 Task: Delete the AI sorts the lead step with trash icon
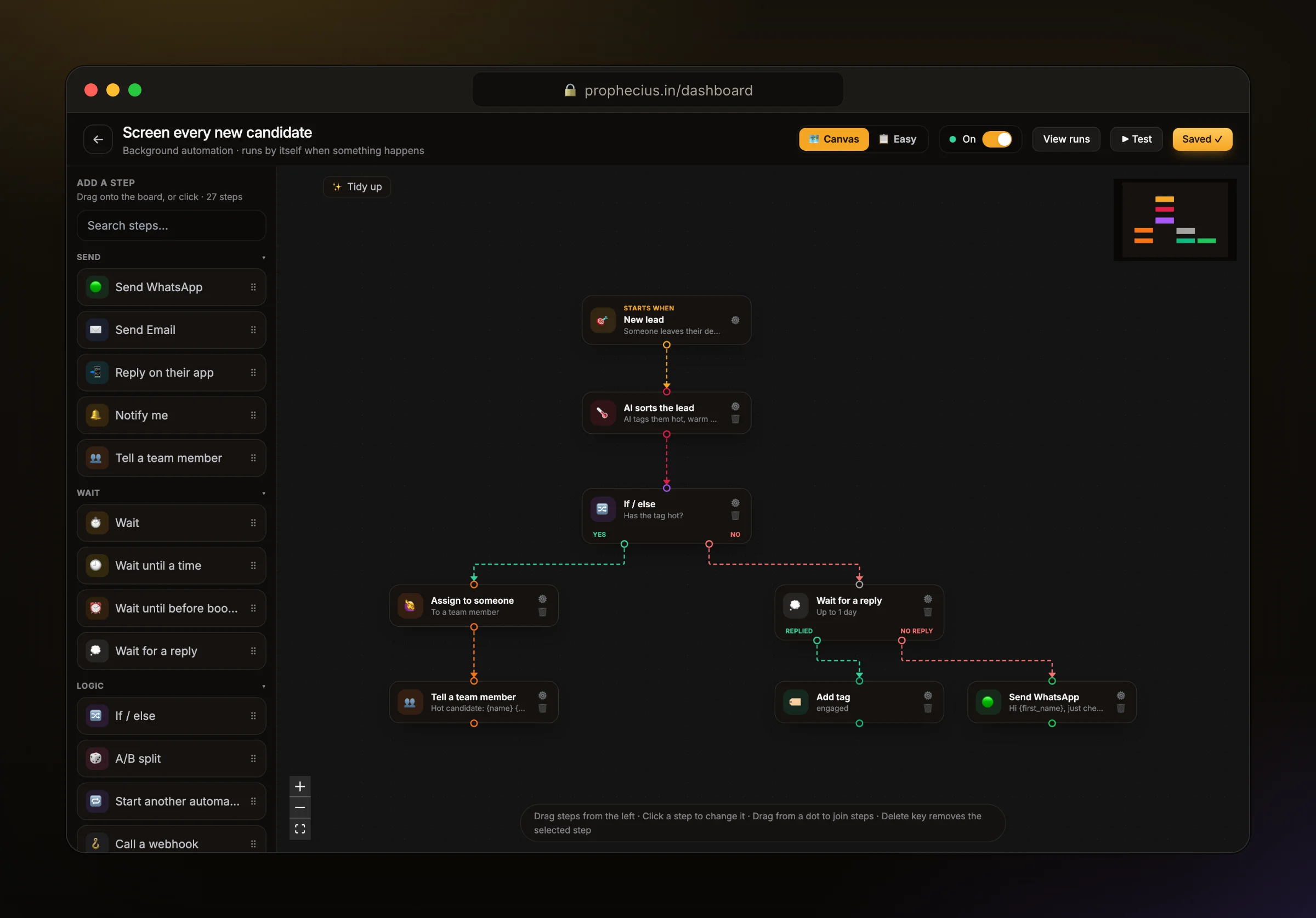(735, 419)
